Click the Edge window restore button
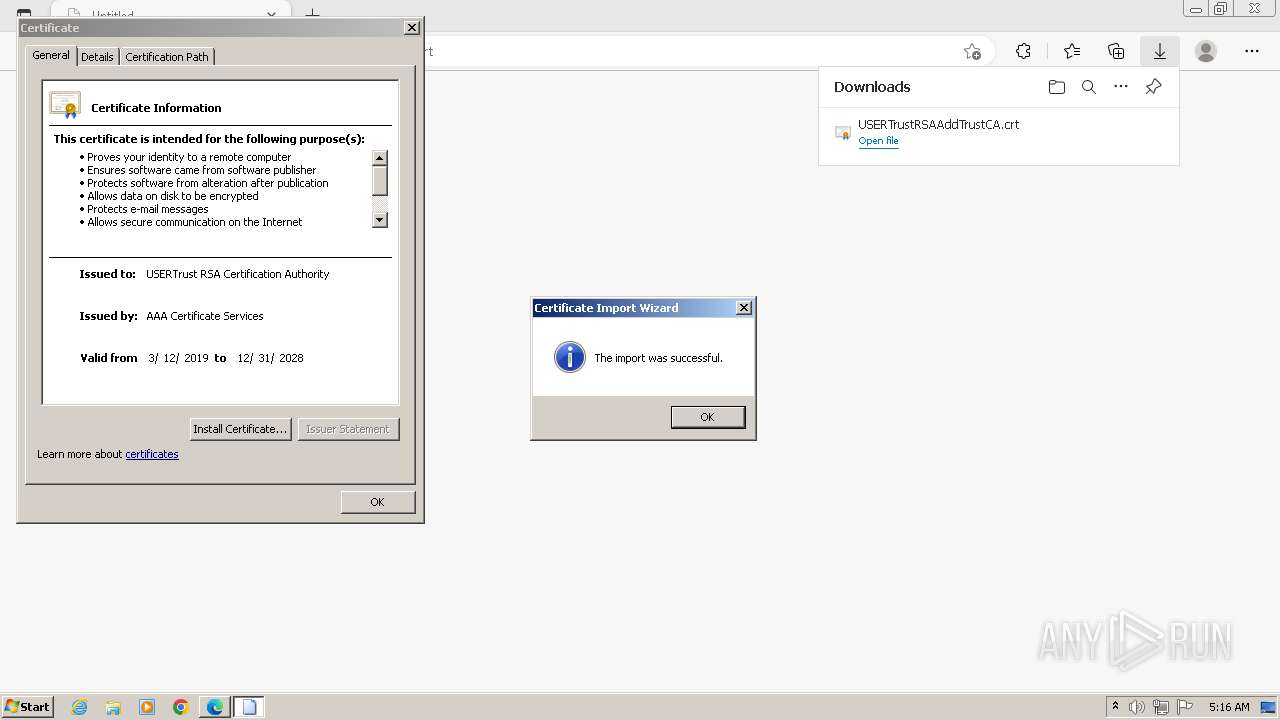The image size is (1280, 720). tap(1220, 9)
